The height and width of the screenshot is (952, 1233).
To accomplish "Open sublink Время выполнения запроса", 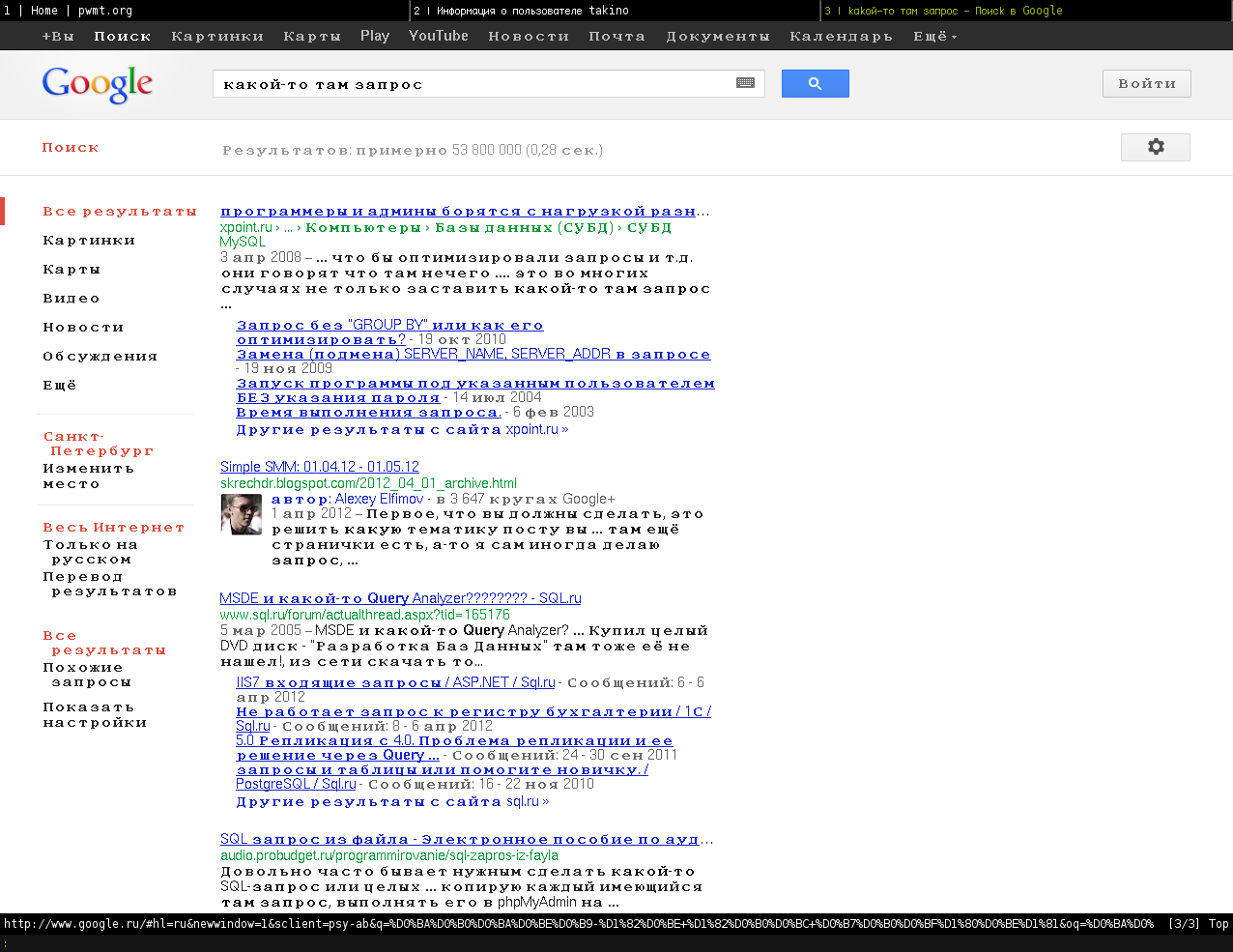I will click(x=369, y=413).
